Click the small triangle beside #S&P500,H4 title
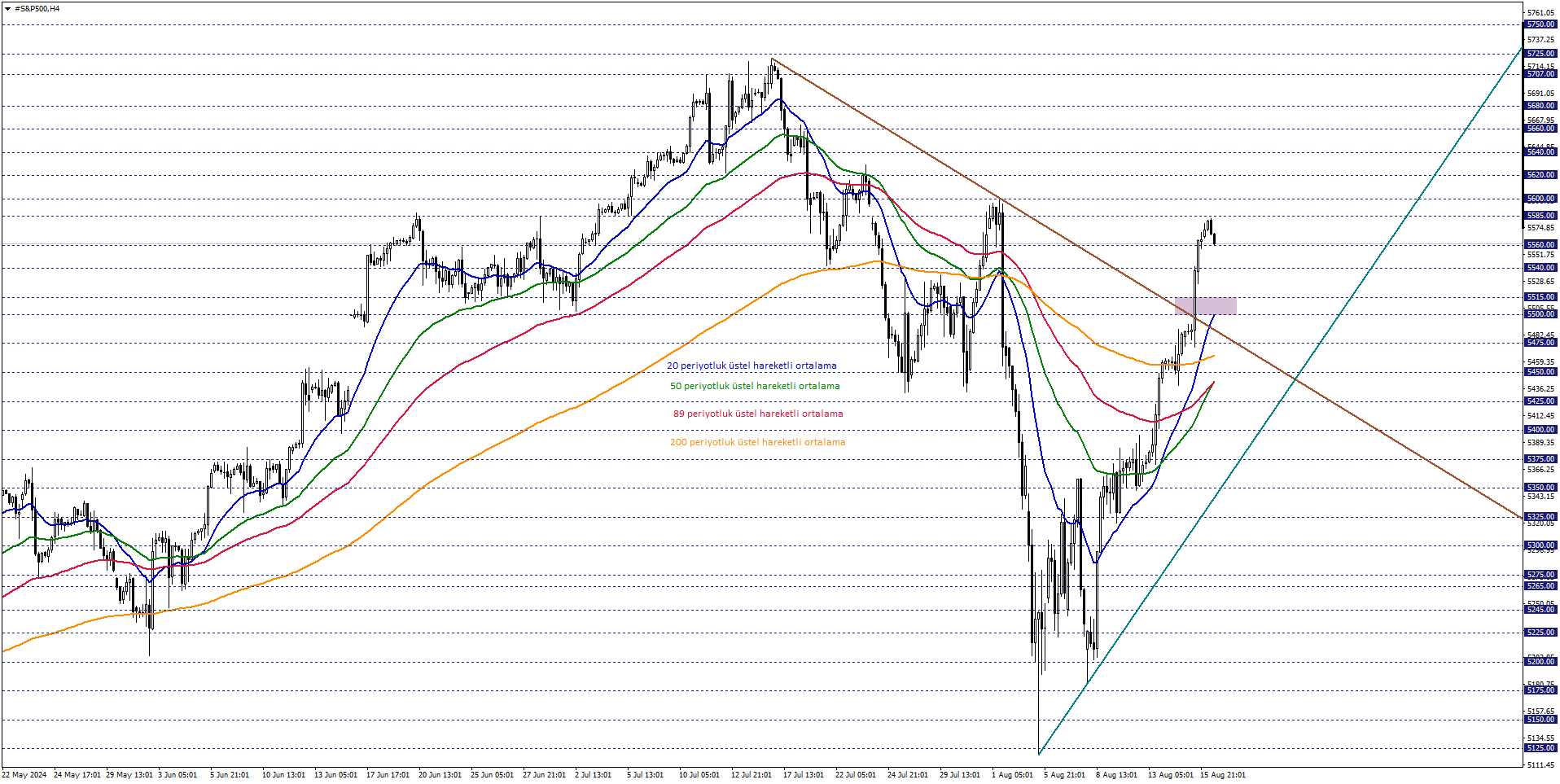The image size is (1560, 784). point(7,9)
